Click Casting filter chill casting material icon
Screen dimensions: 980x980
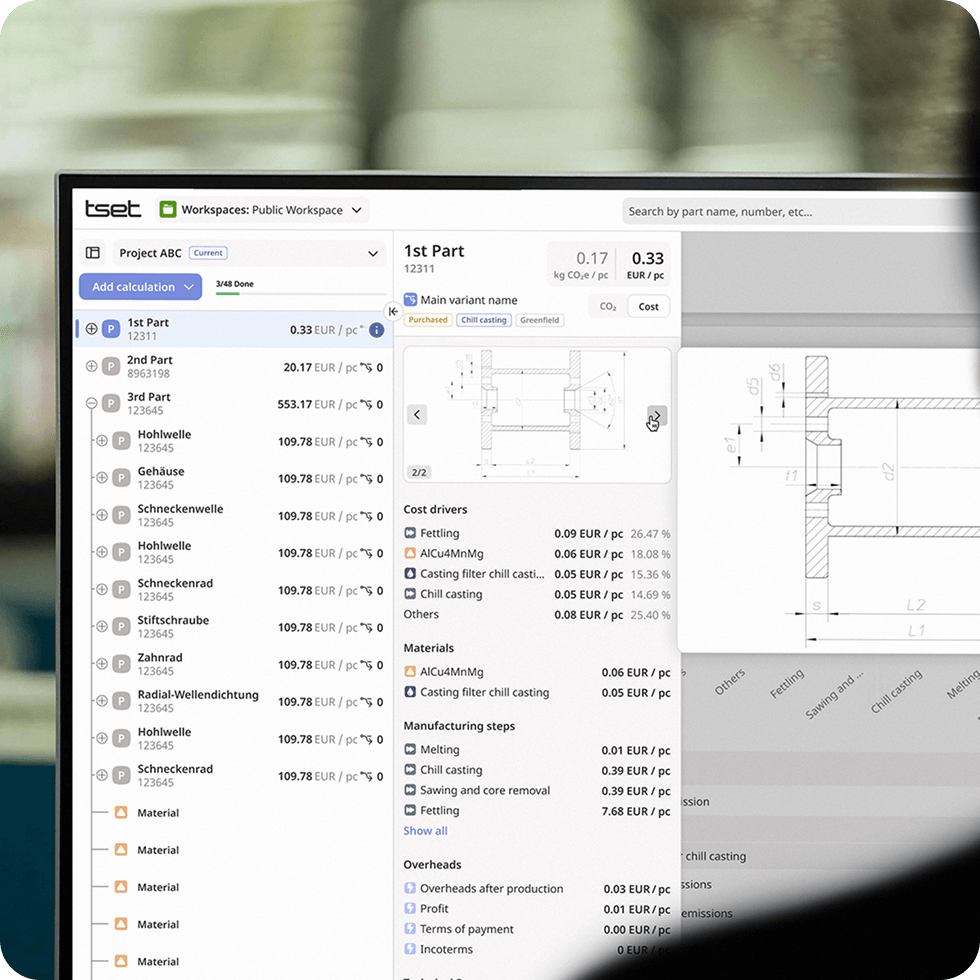coord(410,692)
